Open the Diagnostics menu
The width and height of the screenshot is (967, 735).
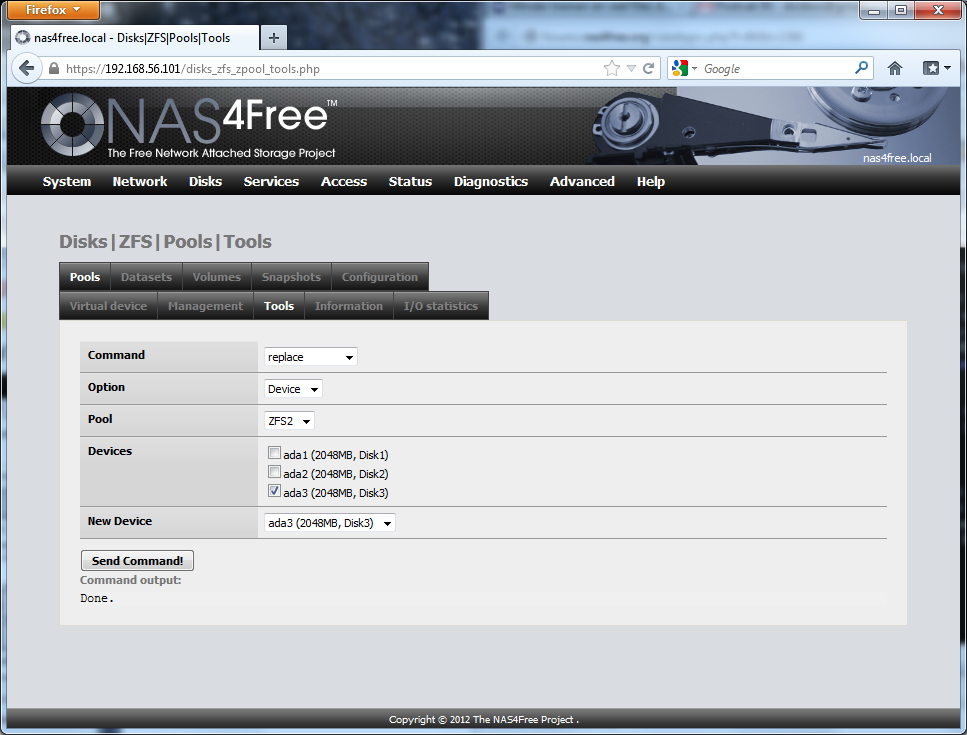tap(491, 181)
